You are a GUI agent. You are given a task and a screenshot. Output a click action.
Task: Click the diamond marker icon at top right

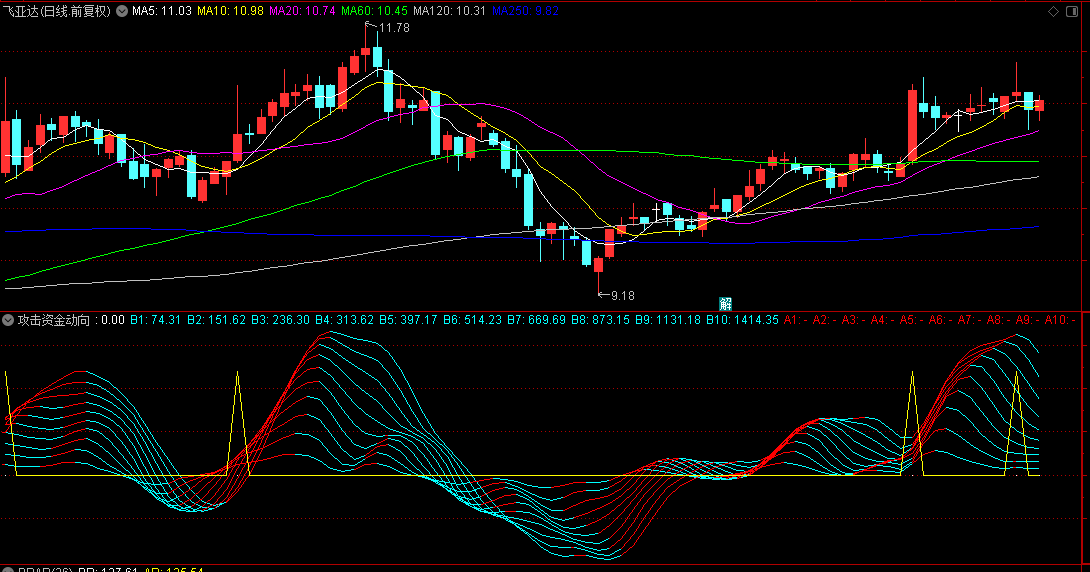pyautogui.click(x=1053, y=11)
